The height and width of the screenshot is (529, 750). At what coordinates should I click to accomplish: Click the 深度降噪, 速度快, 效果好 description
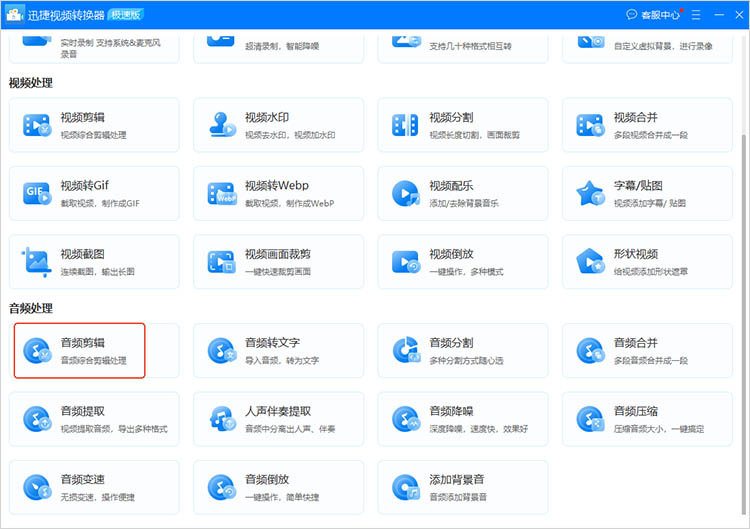point(479,429)
